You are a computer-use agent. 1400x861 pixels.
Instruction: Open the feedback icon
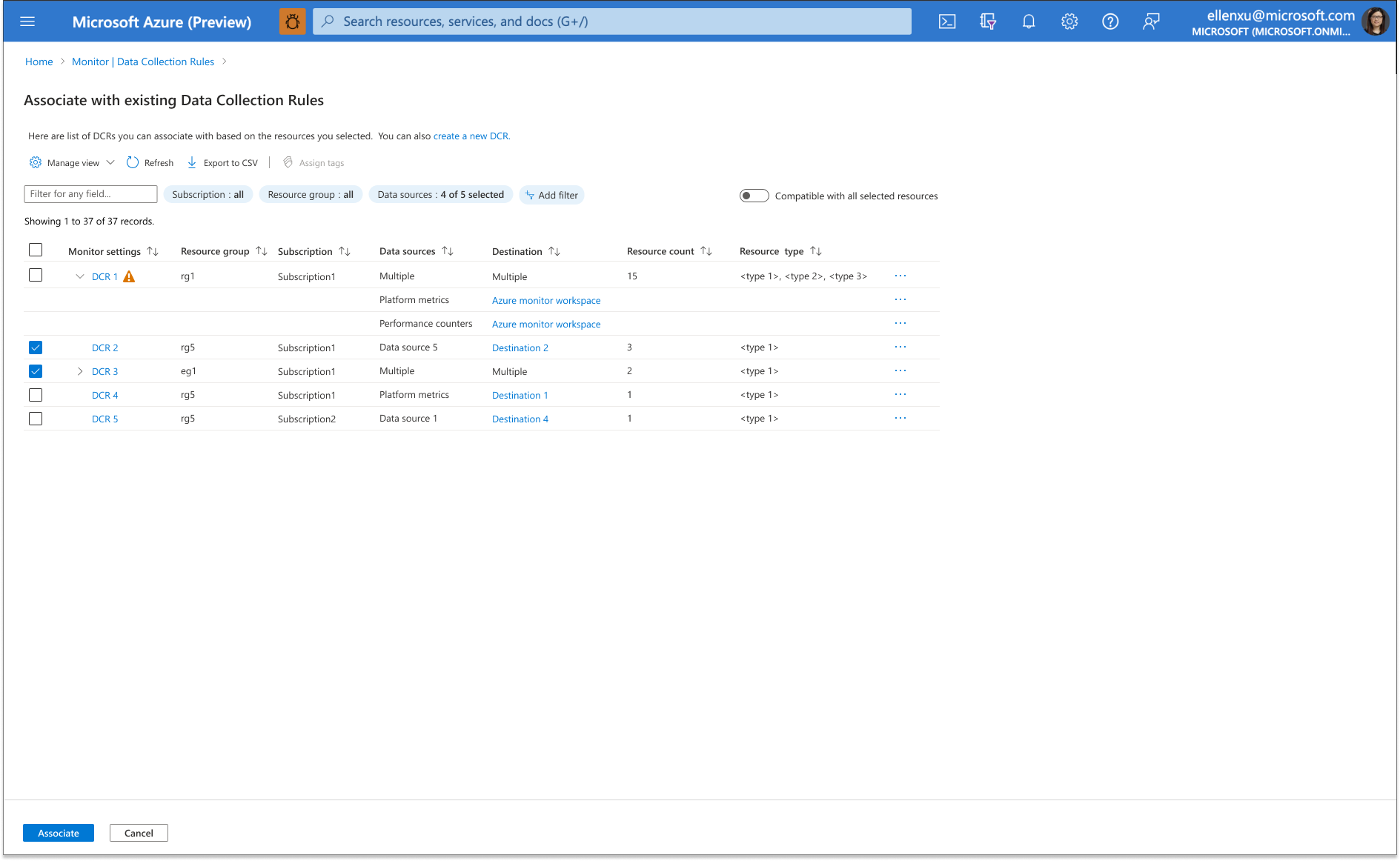(x=1151, y=21)
